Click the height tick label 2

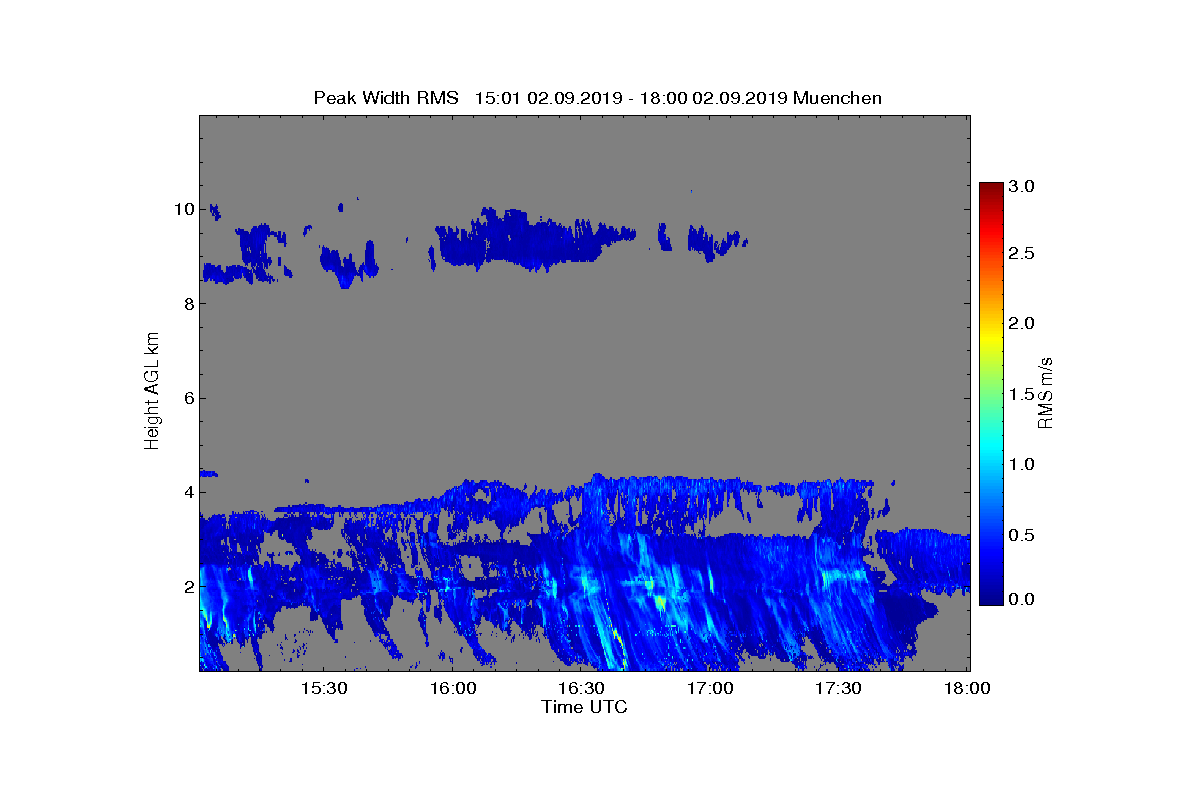click(x=188, y=586)
